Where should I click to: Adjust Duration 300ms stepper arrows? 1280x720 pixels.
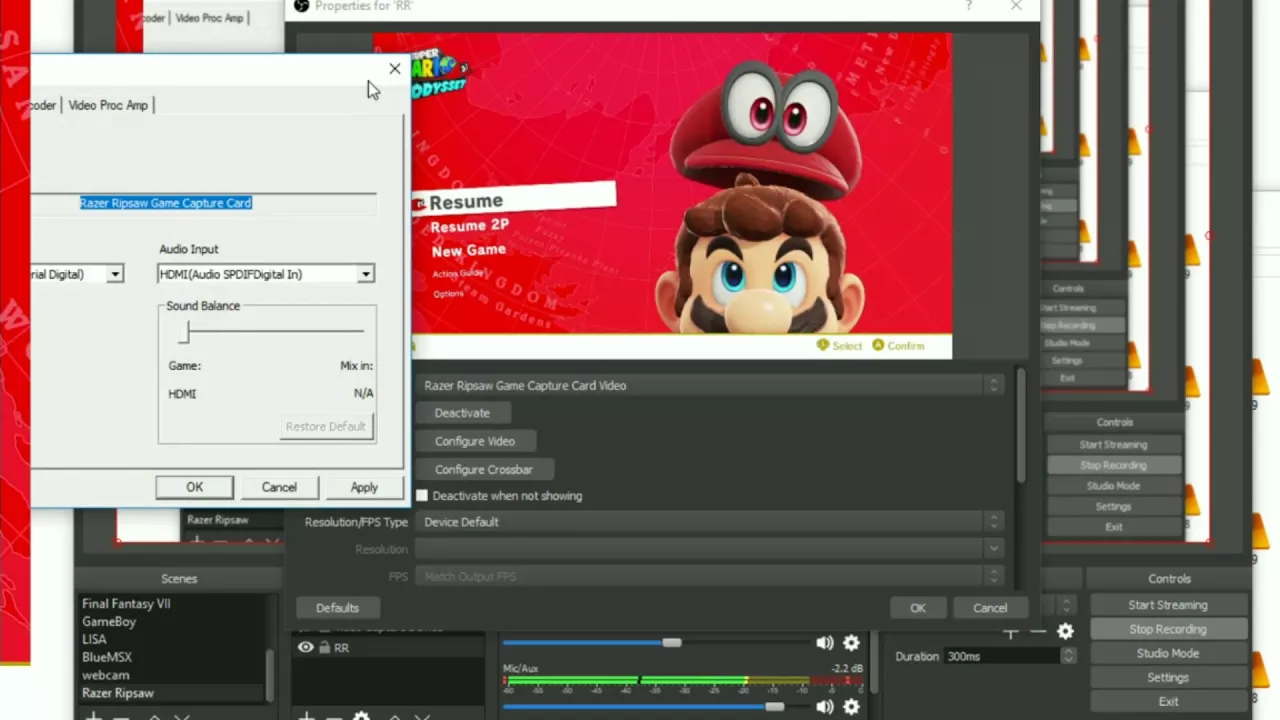(1068, 656)
